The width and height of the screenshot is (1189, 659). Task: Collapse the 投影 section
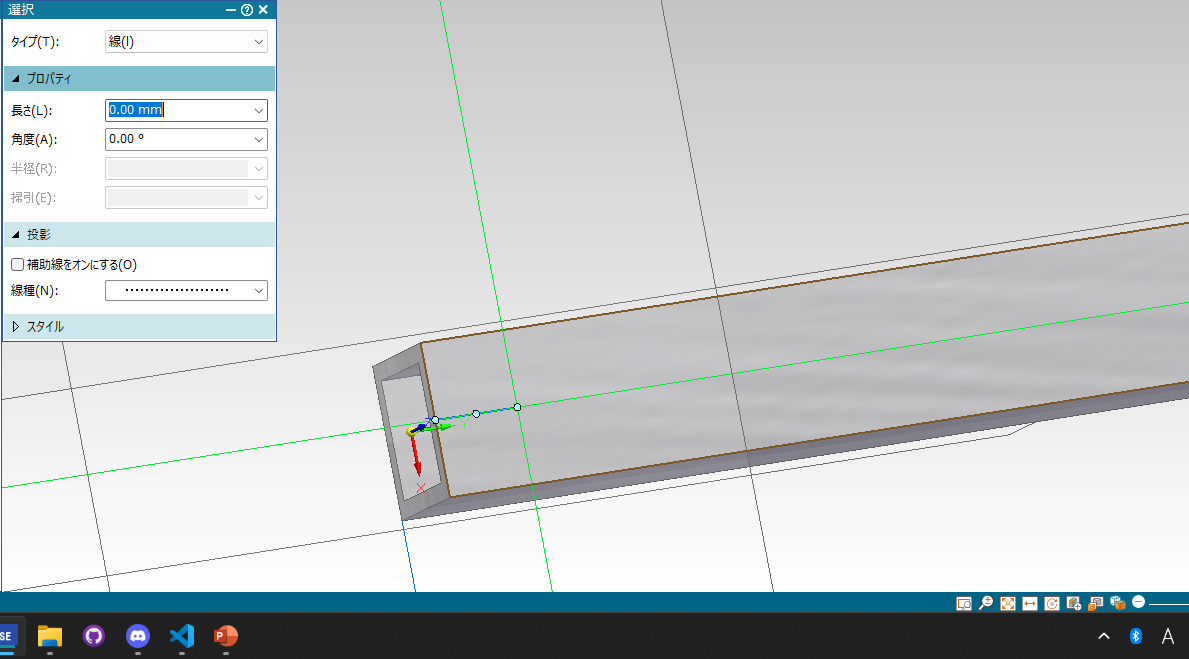pos(16,235)
